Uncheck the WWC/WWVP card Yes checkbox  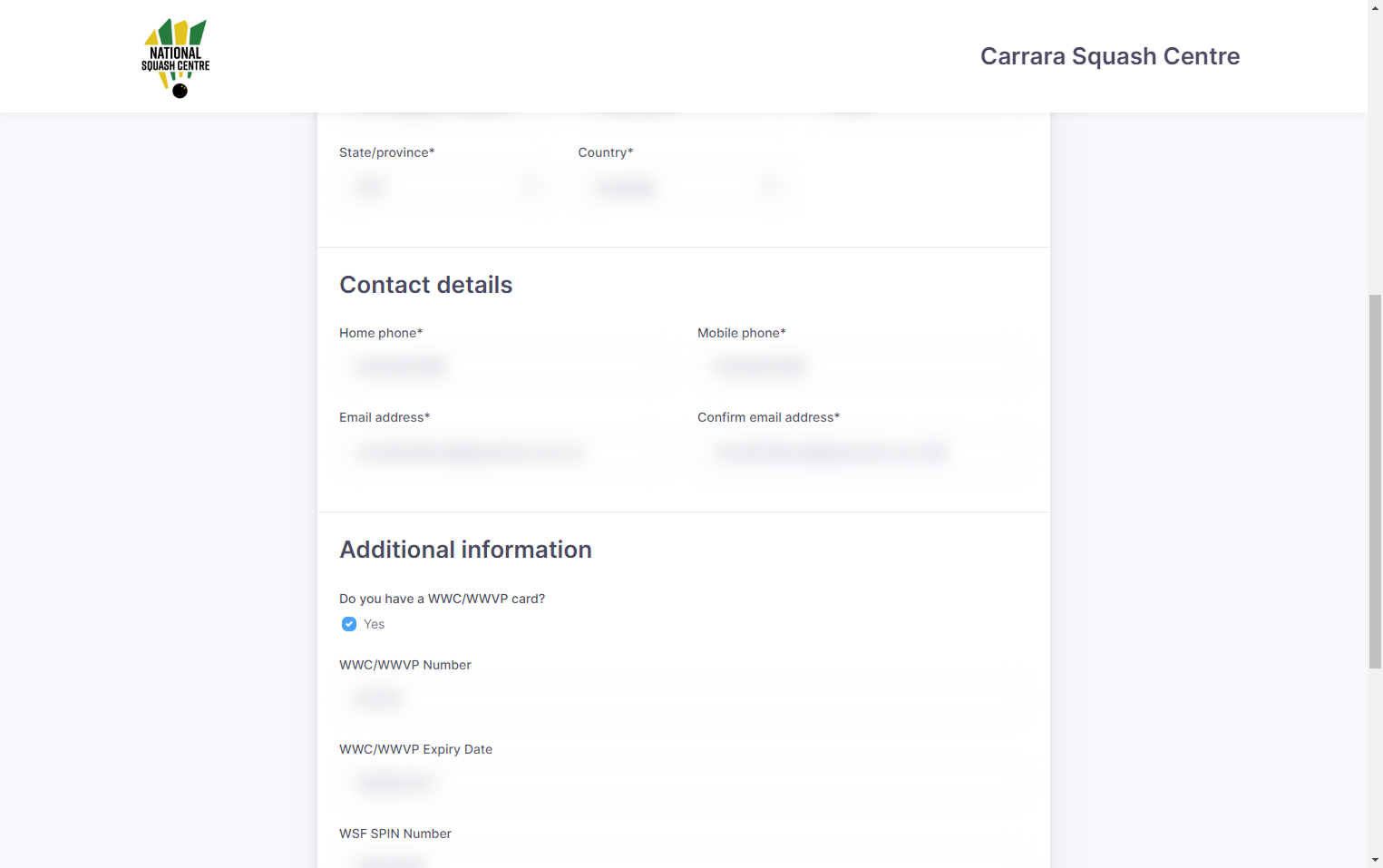349,624
